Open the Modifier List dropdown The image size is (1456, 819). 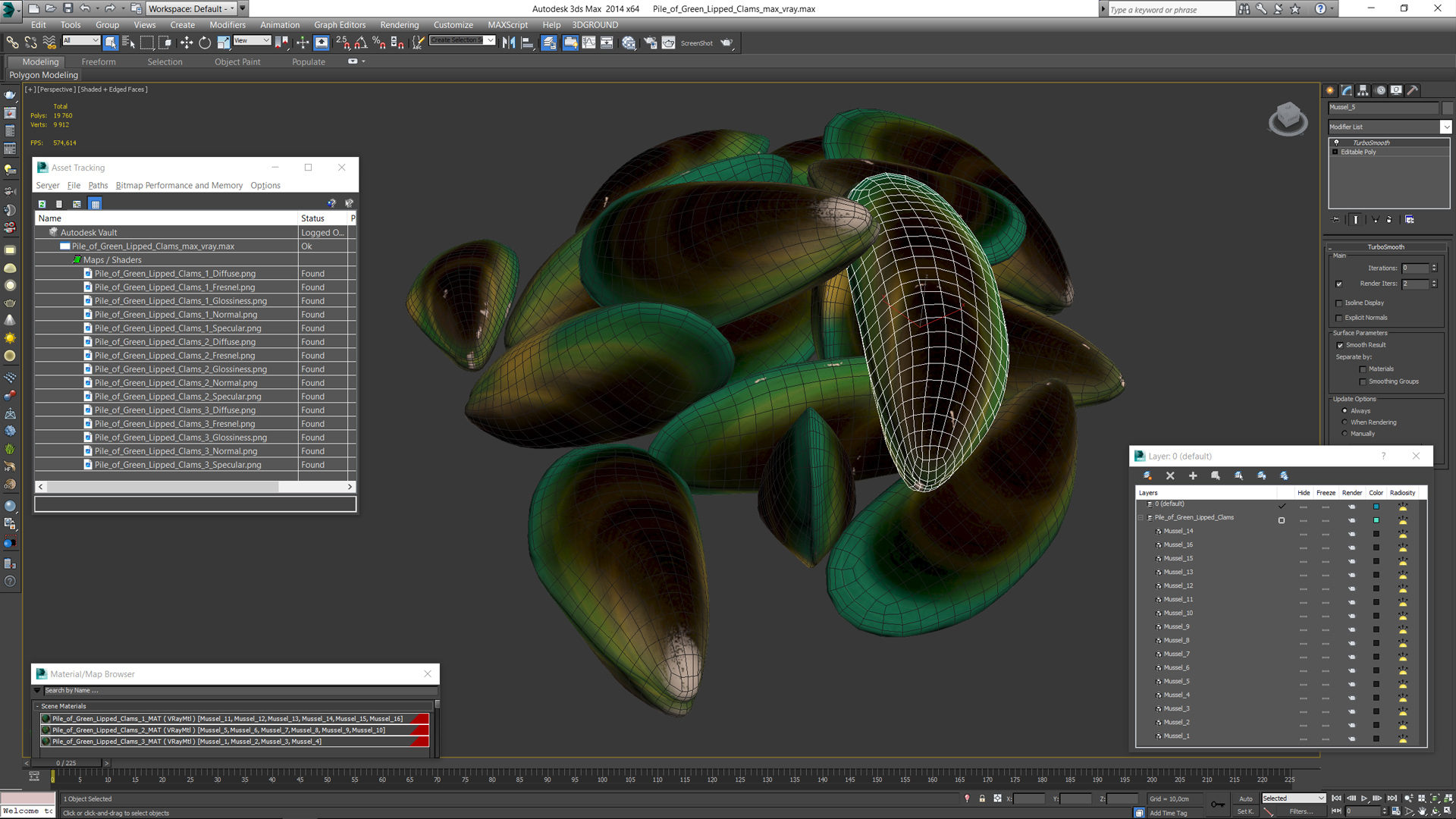[1445, 127]
